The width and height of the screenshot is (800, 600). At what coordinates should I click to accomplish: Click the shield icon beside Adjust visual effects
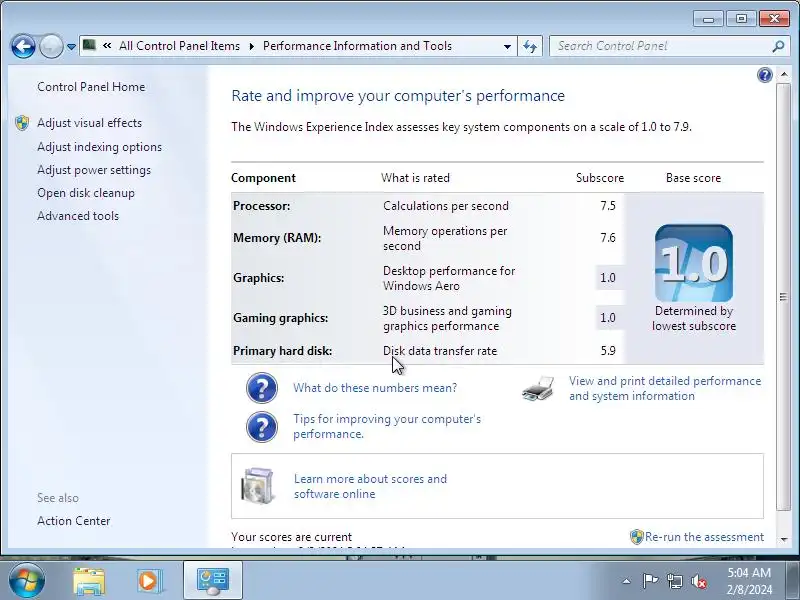[x=22, y=123]
